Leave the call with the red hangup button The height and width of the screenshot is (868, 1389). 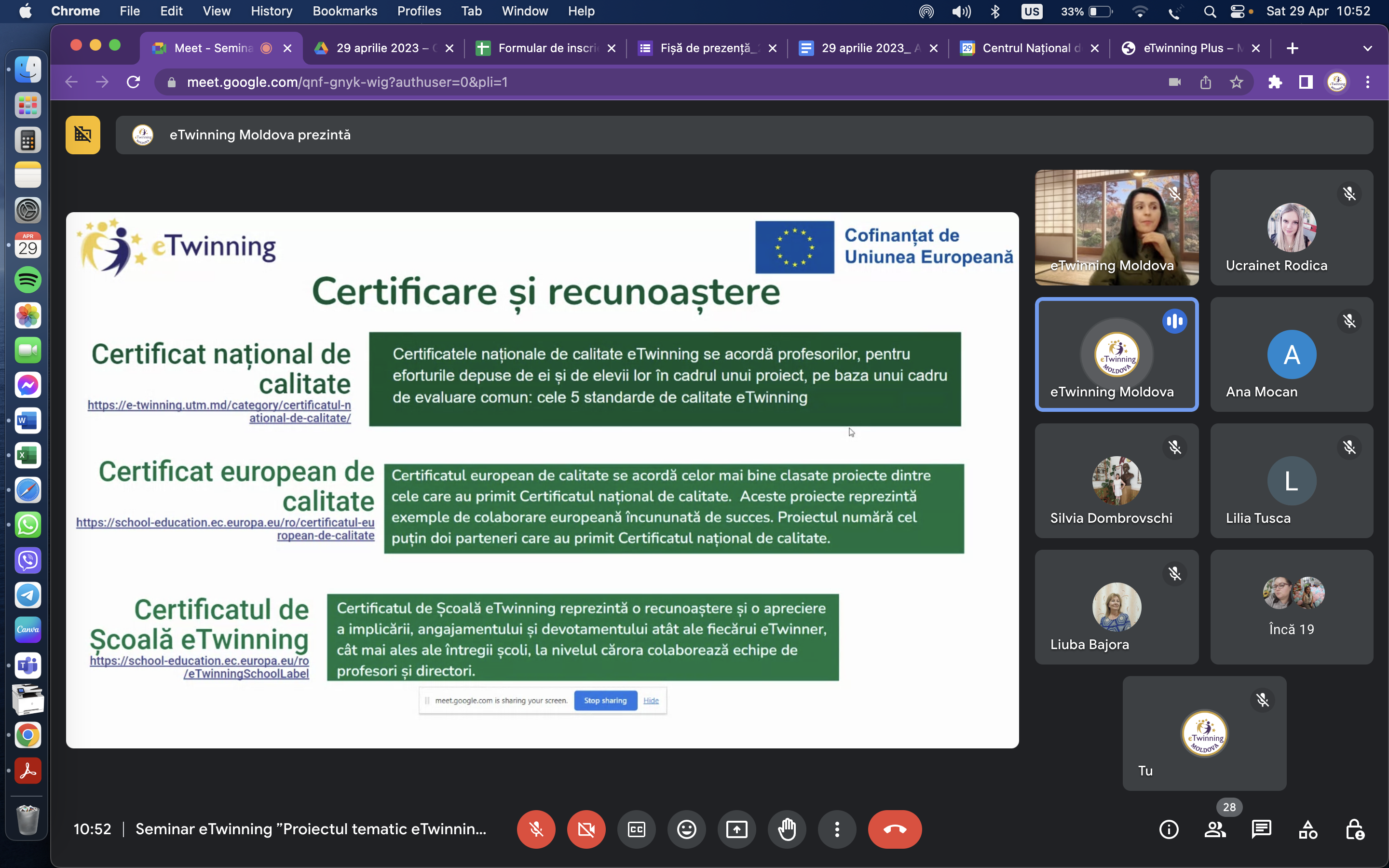(895, 829)
